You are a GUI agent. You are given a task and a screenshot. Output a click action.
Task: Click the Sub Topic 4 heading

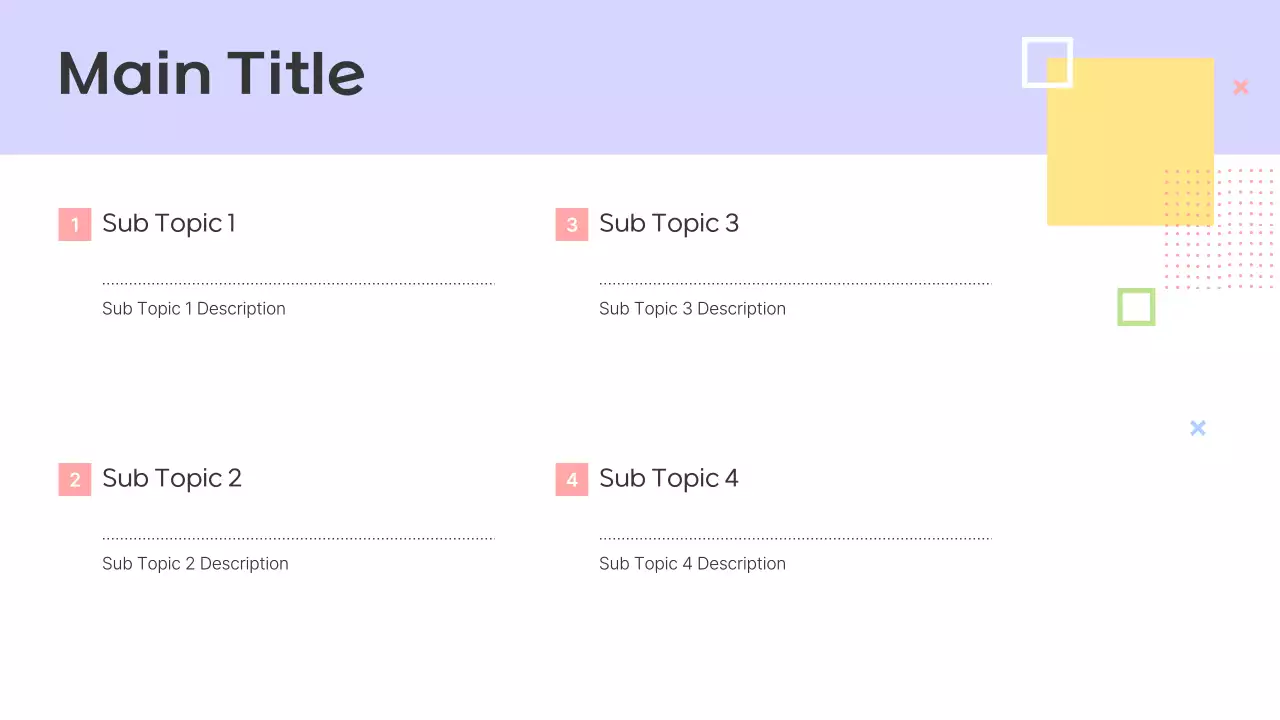(x=669, y=478)
